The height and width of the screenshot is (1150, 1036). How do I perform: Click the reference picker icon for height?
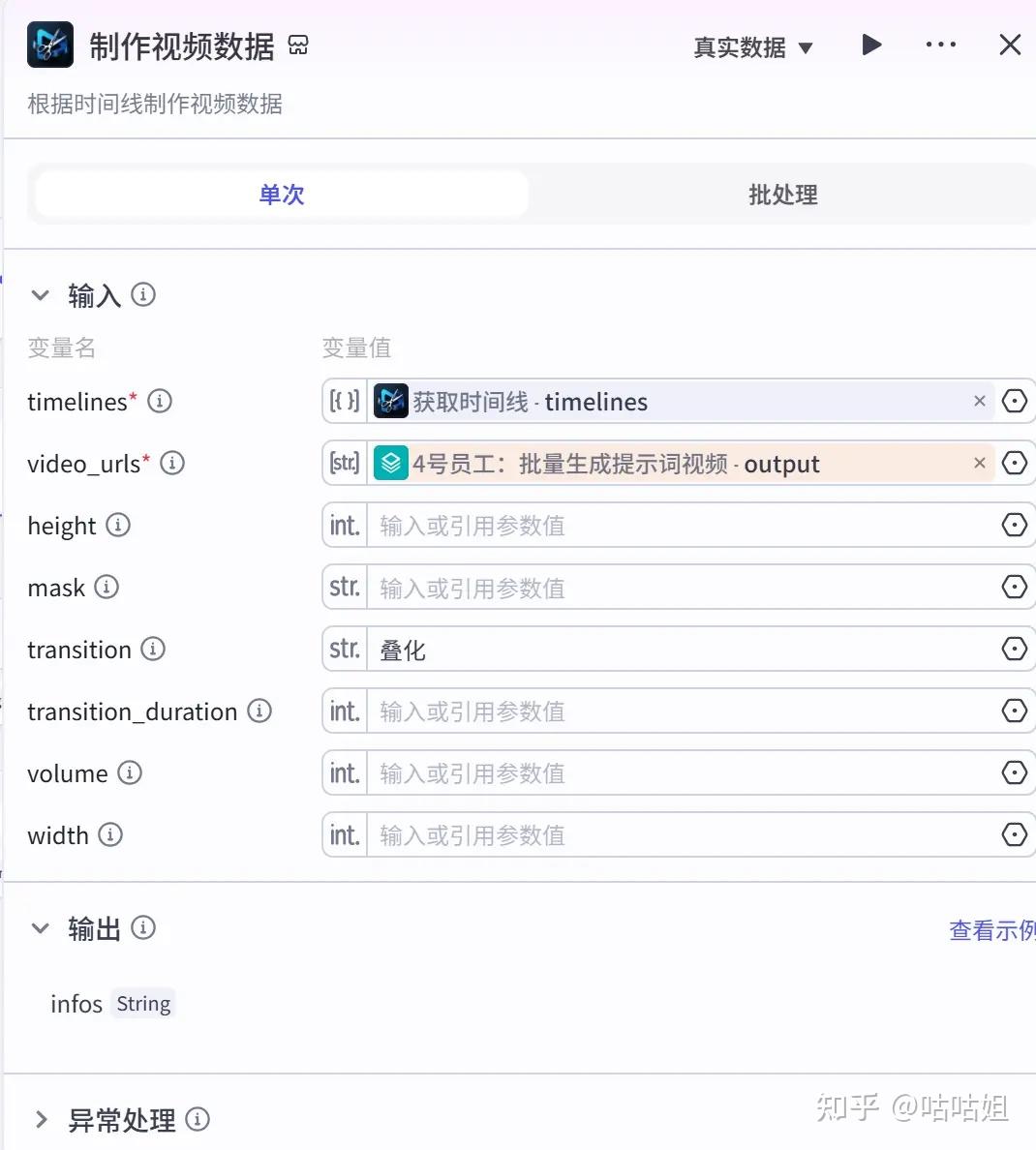pyautogui.click(x=1014, y=525)
